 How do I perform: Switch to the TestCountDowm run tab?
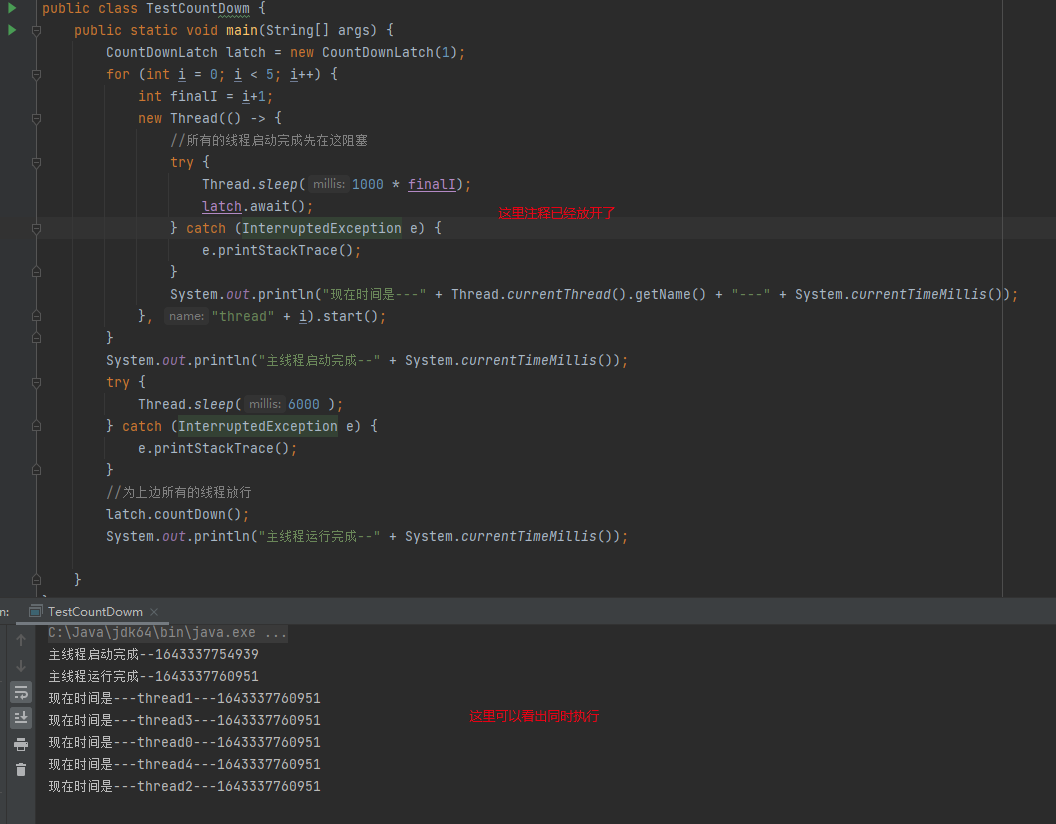point(95,612)
